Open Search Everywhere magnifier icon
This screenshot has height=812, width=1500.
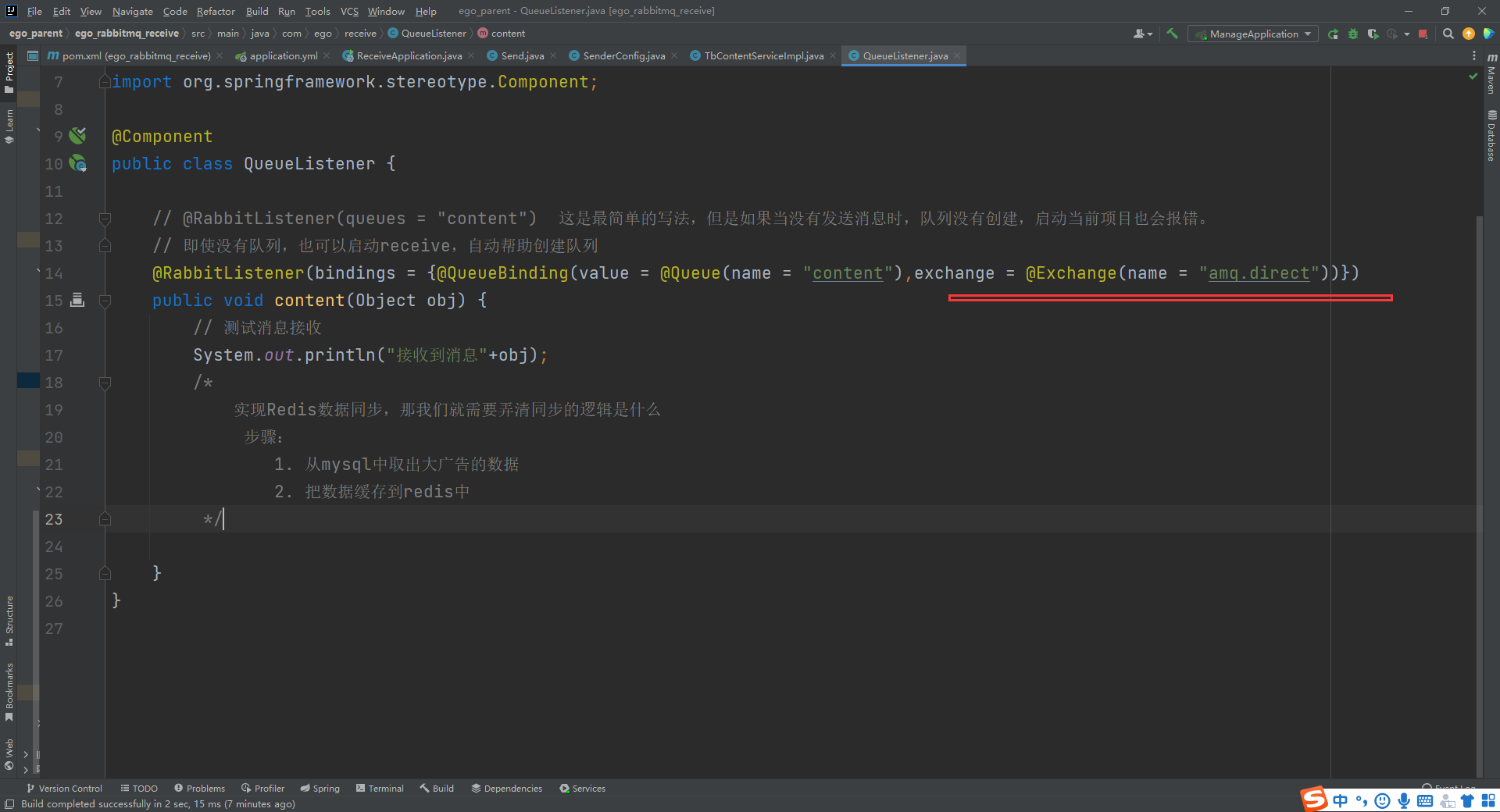(1448, 34)
